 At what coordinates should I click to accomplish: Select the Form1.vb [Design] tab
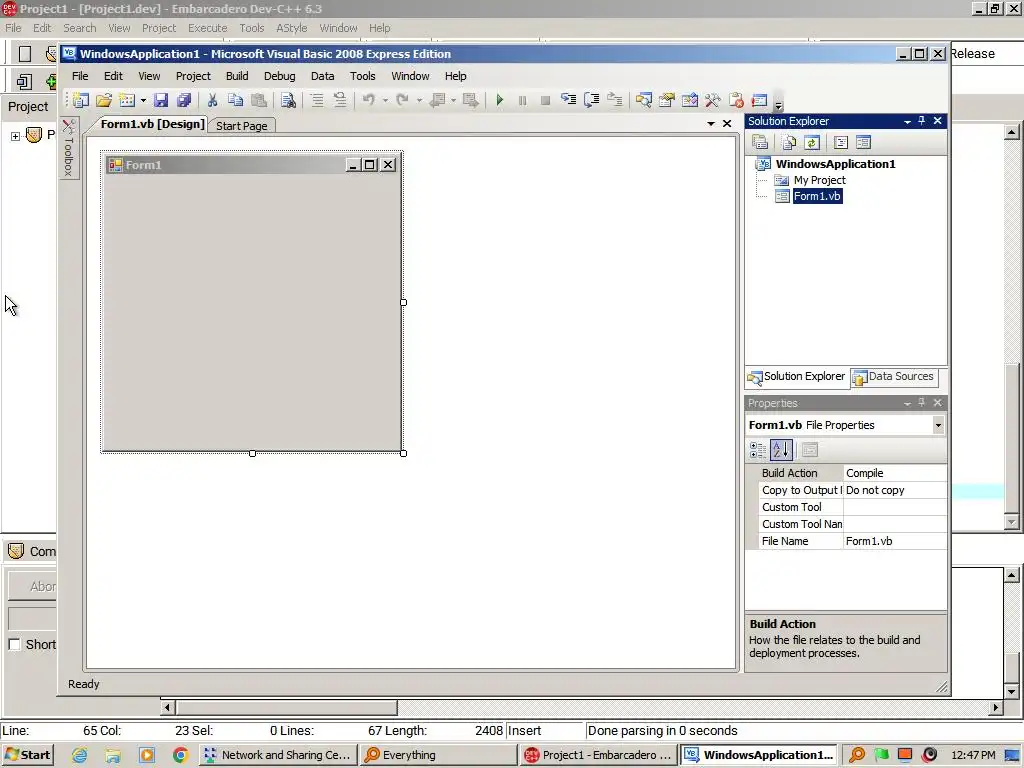[x=152, y=124]
